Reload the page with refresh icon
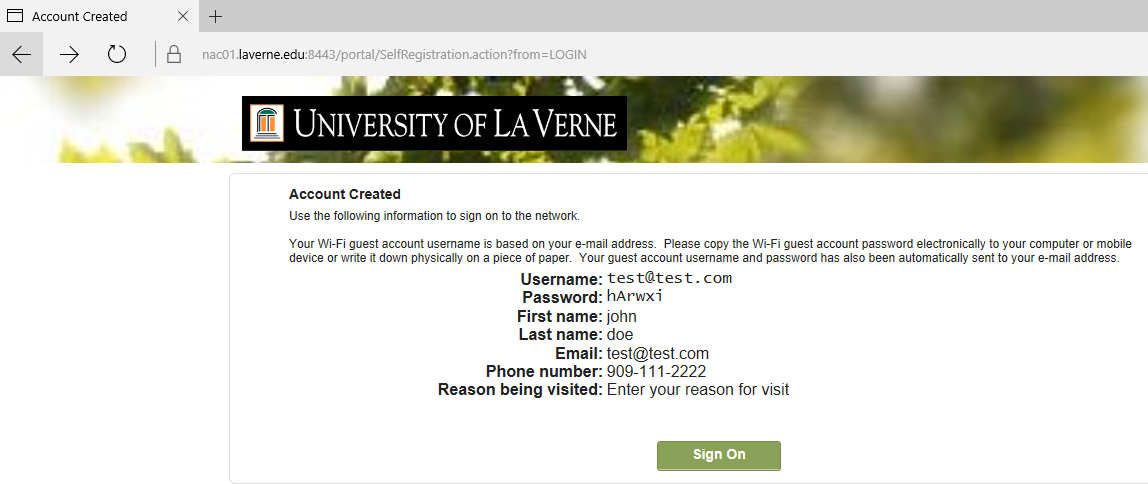This screenshot has width=1148, height=484. coord(117,54)
